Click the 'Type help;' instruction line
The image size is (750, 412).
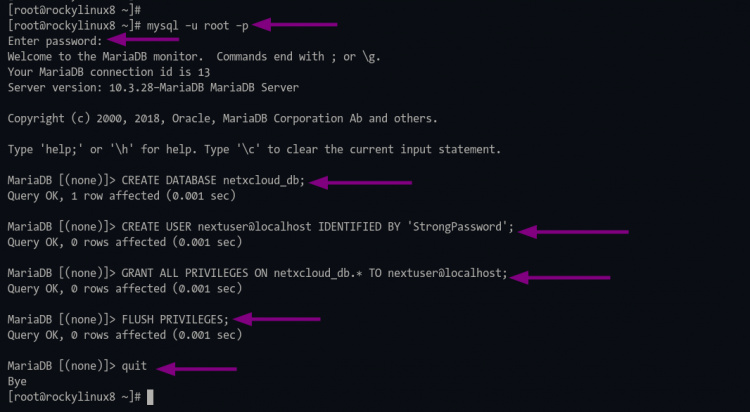click(x=253, y=149)
